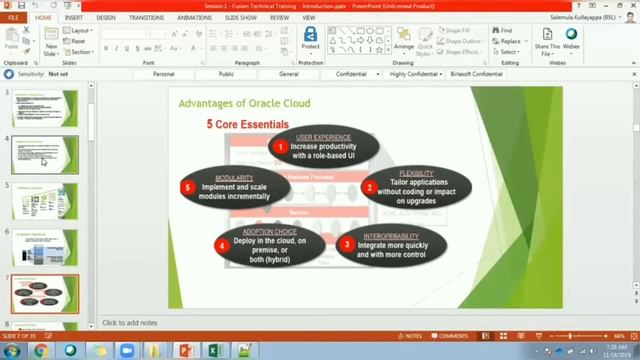Click the Undo arrow icon

tap(35, 6)
